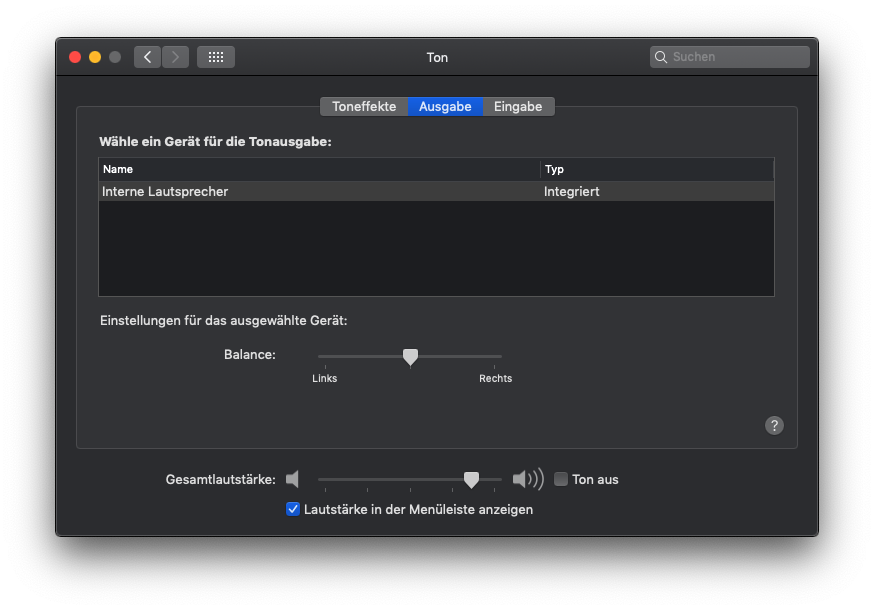Switch to the Toneffekte tab

click(364, 106)
